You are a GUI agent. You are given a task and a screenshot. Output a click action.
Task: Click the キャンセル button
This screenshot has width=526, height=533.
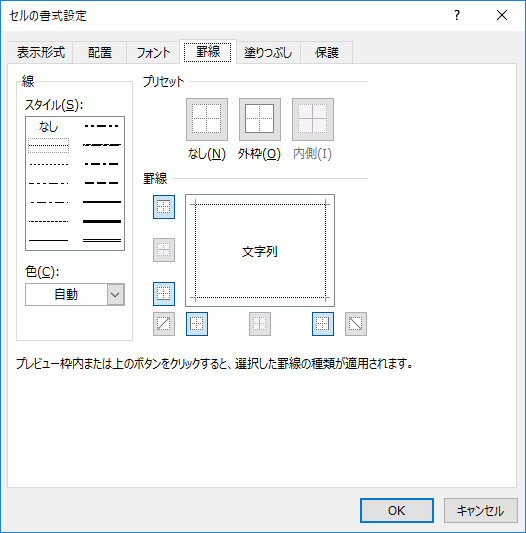481,510
